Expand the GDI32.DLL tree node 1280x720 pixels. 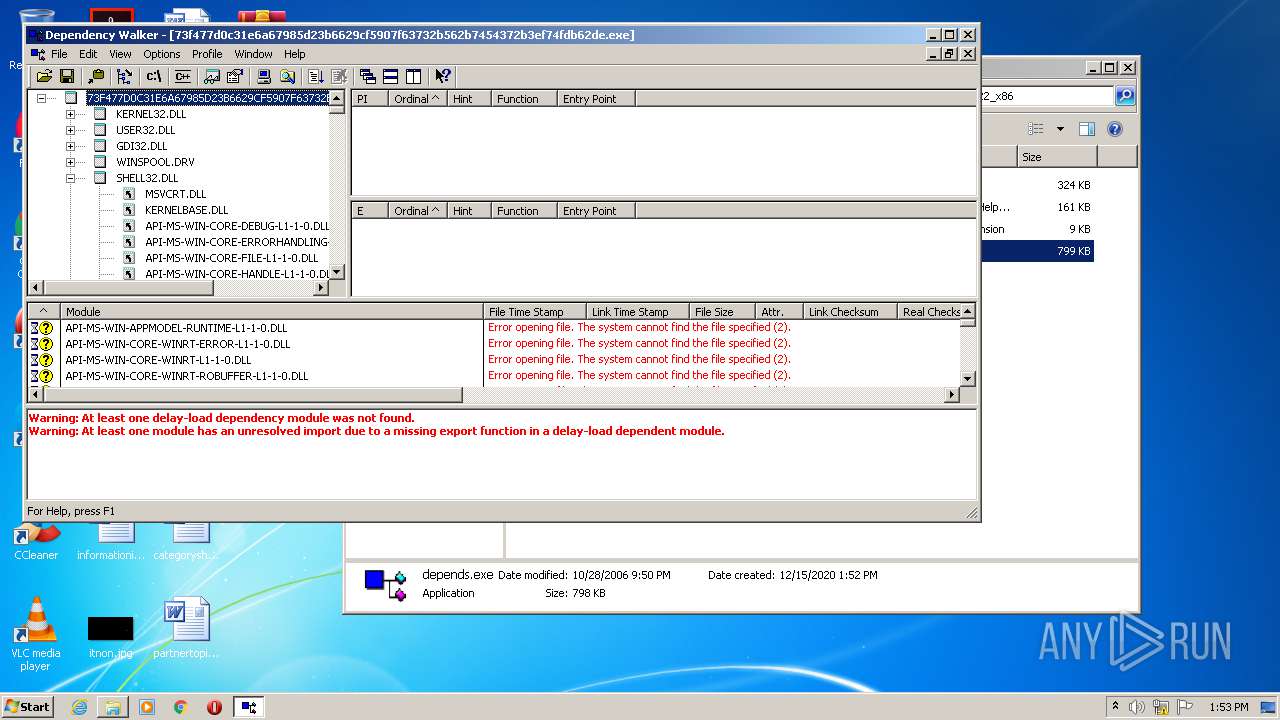point(71,146)
